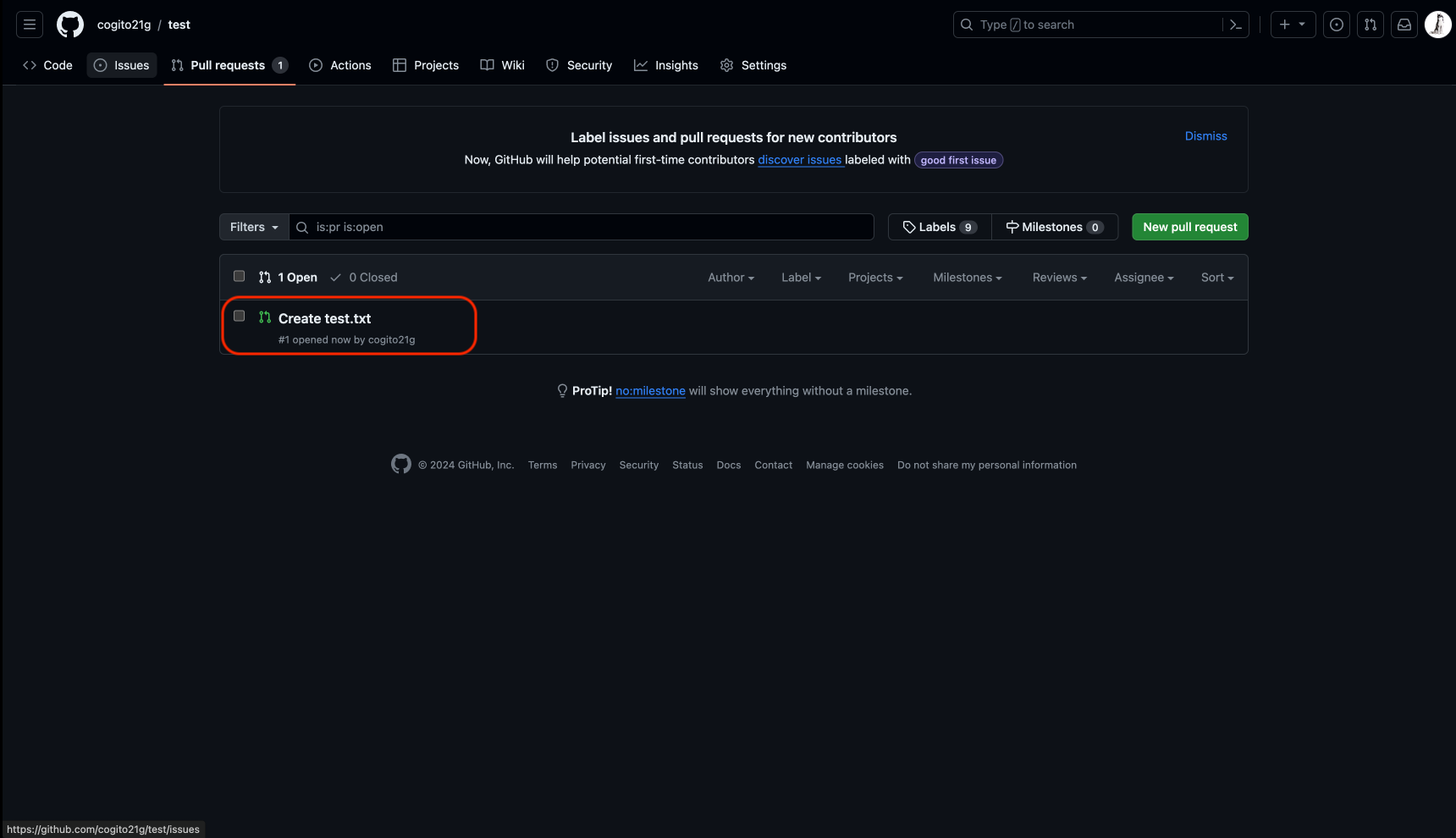This screenshot has height=838, width=1456.
Task: Click cogito21g author link under pull request
Action: 391,339
